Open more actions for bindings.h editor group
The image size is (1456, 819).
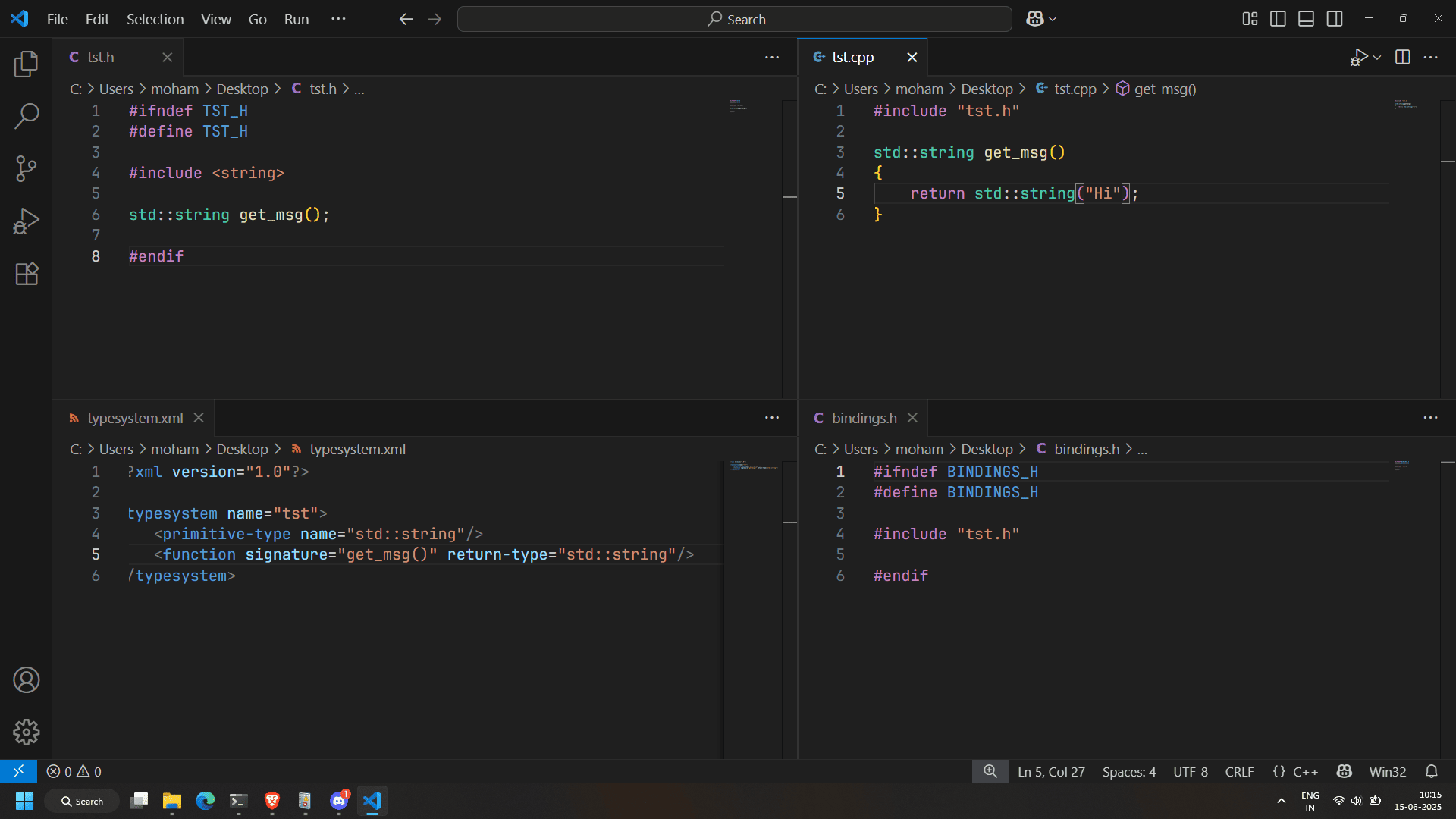click(1430, 418)
